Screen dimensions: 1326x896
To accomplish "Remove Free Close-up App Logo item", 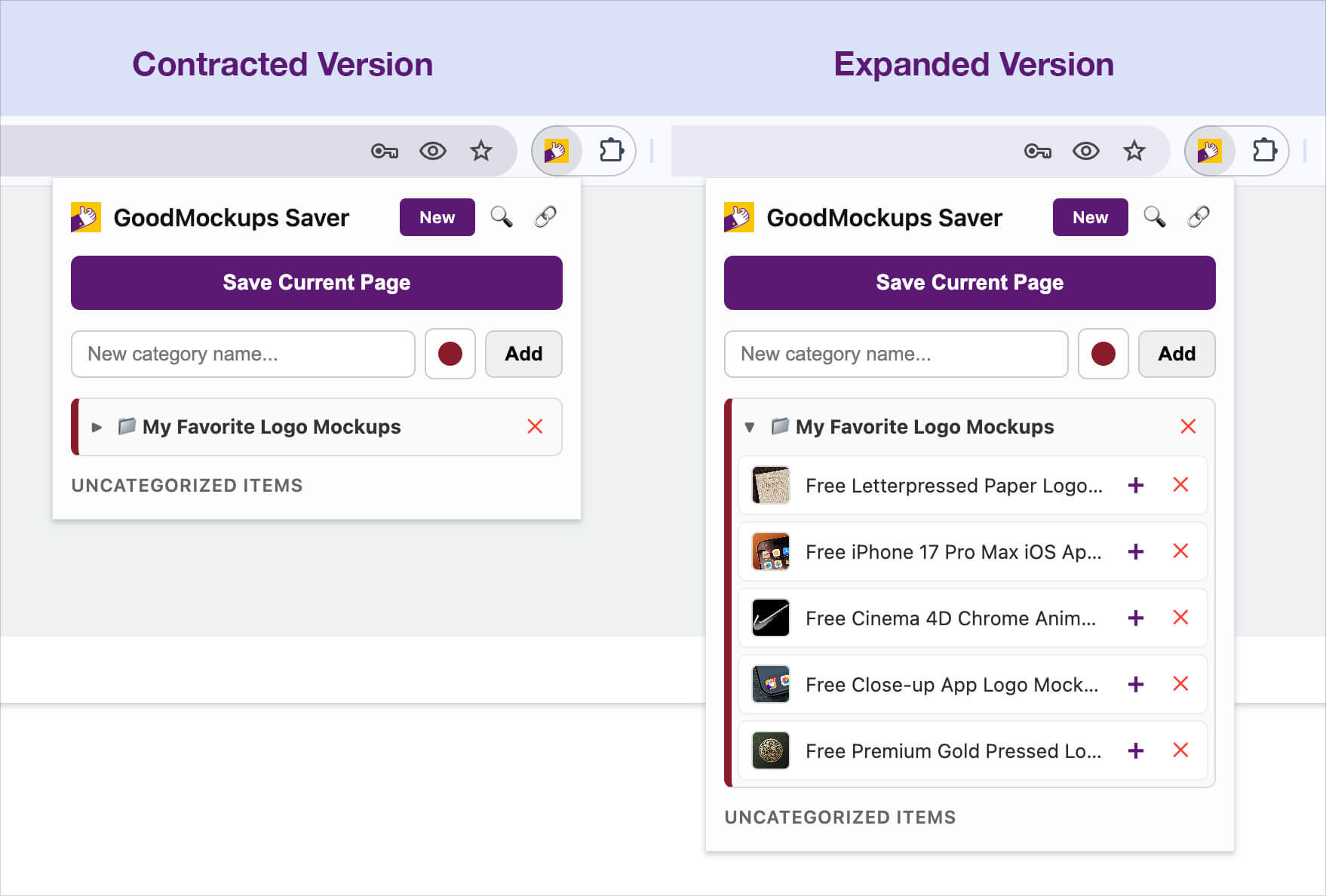I will coord(1181,684).
